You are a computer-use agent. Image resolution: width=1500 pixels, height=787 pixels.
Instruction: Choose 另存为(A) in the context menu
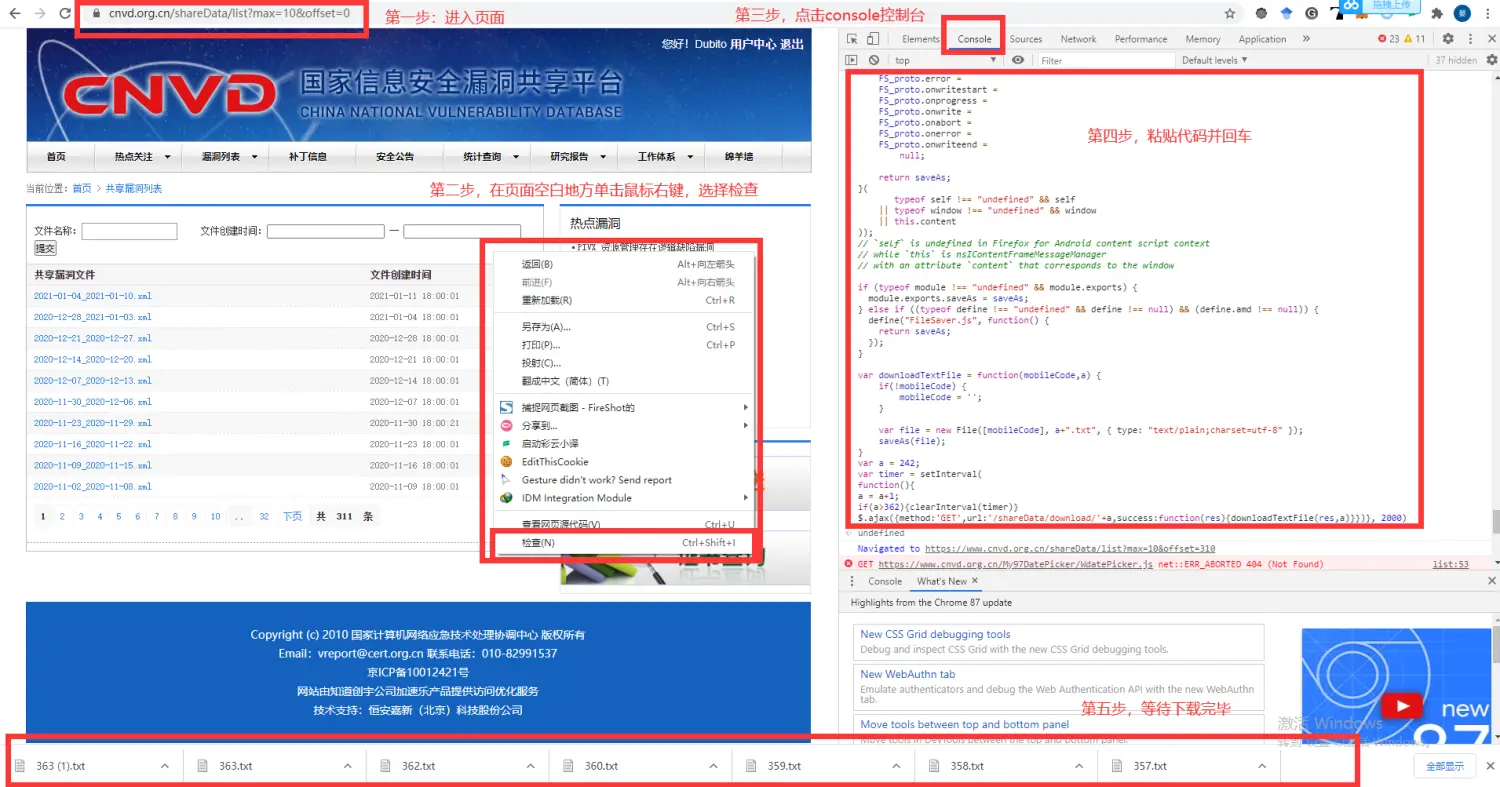click(x=627, y=326)
